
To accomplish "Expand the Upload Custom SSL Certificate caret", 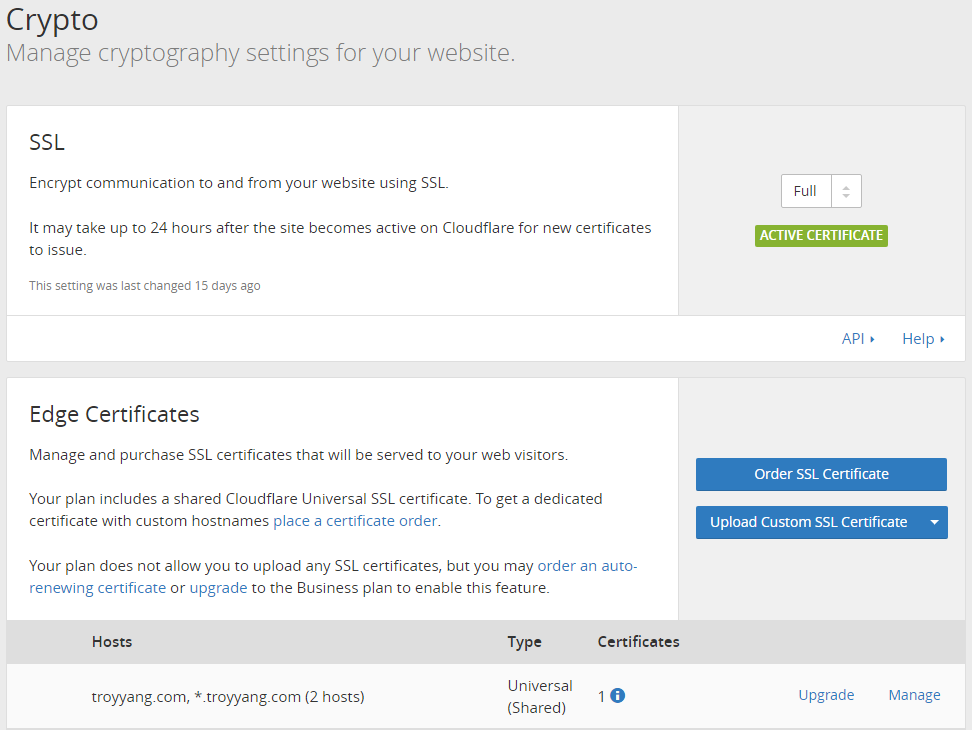I will (933, 522).
